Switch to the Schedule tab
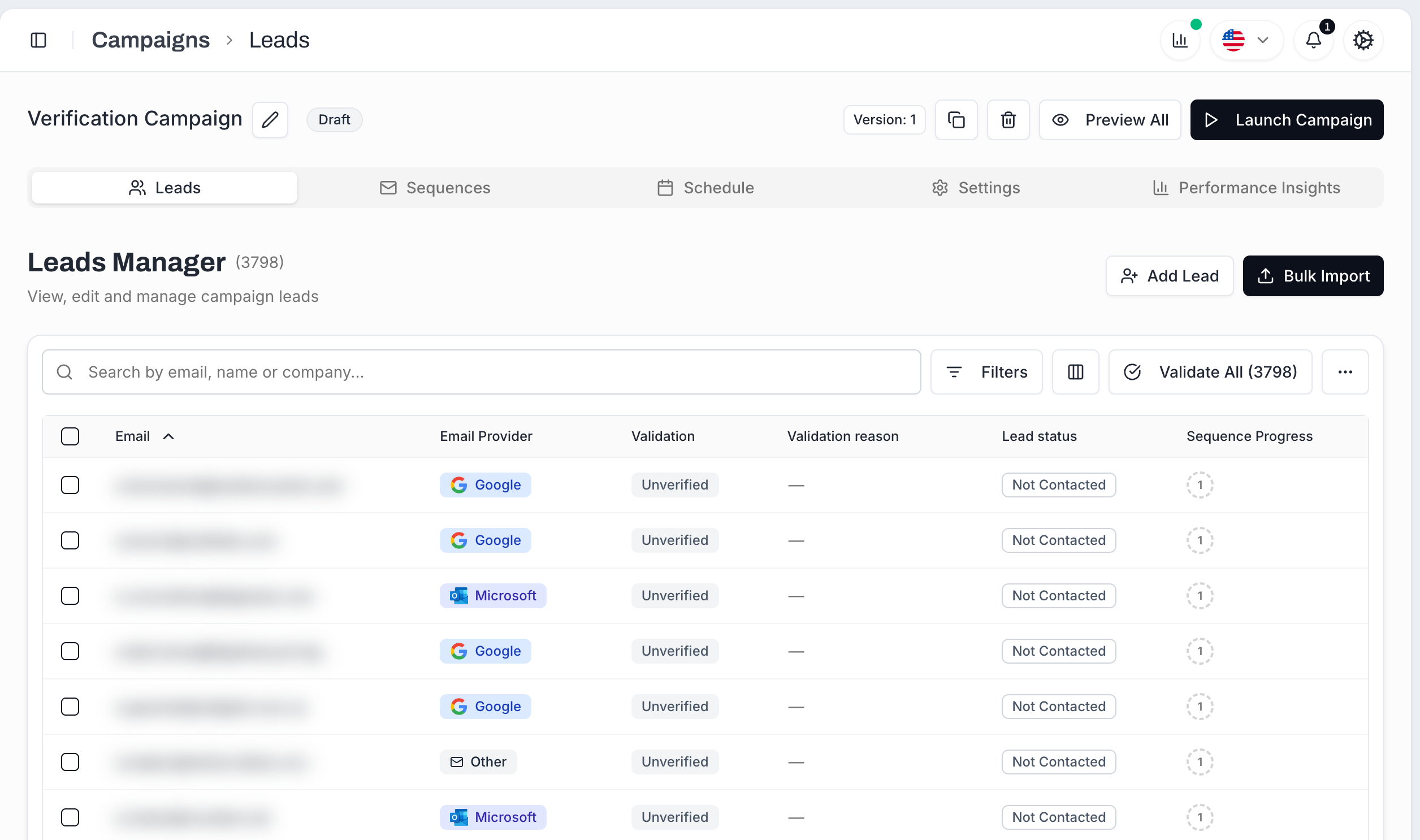The height and width of the screenshot is (840, 1420). (x=705, y=188)
